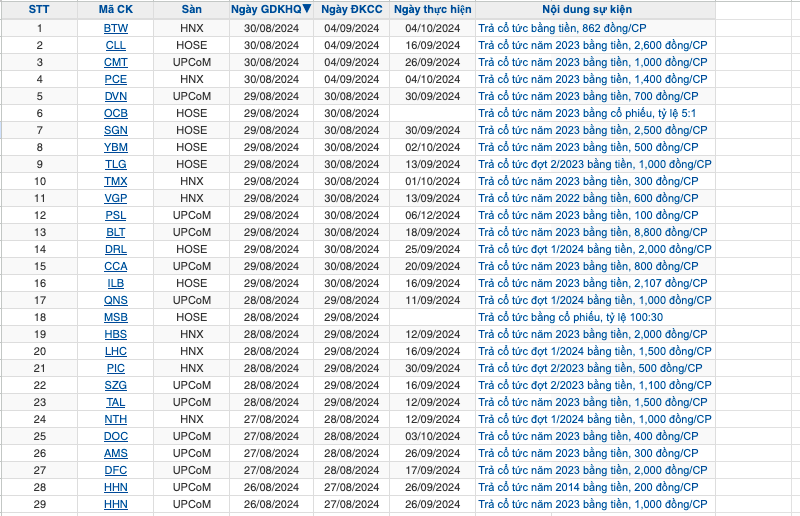Open the MSB stock code link

point(116,317)
